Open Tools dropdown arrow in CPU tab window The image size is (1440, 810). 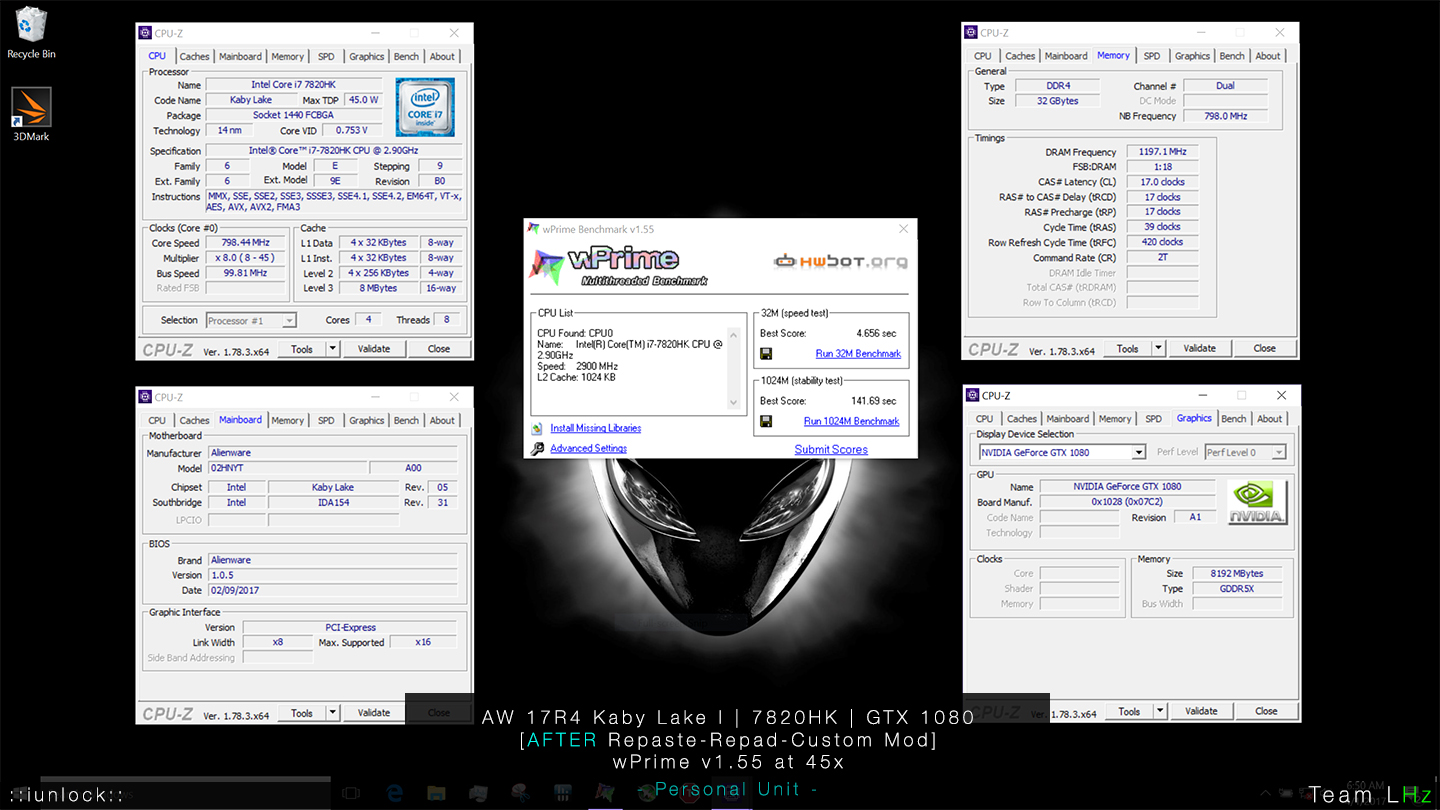pos(333,349)
